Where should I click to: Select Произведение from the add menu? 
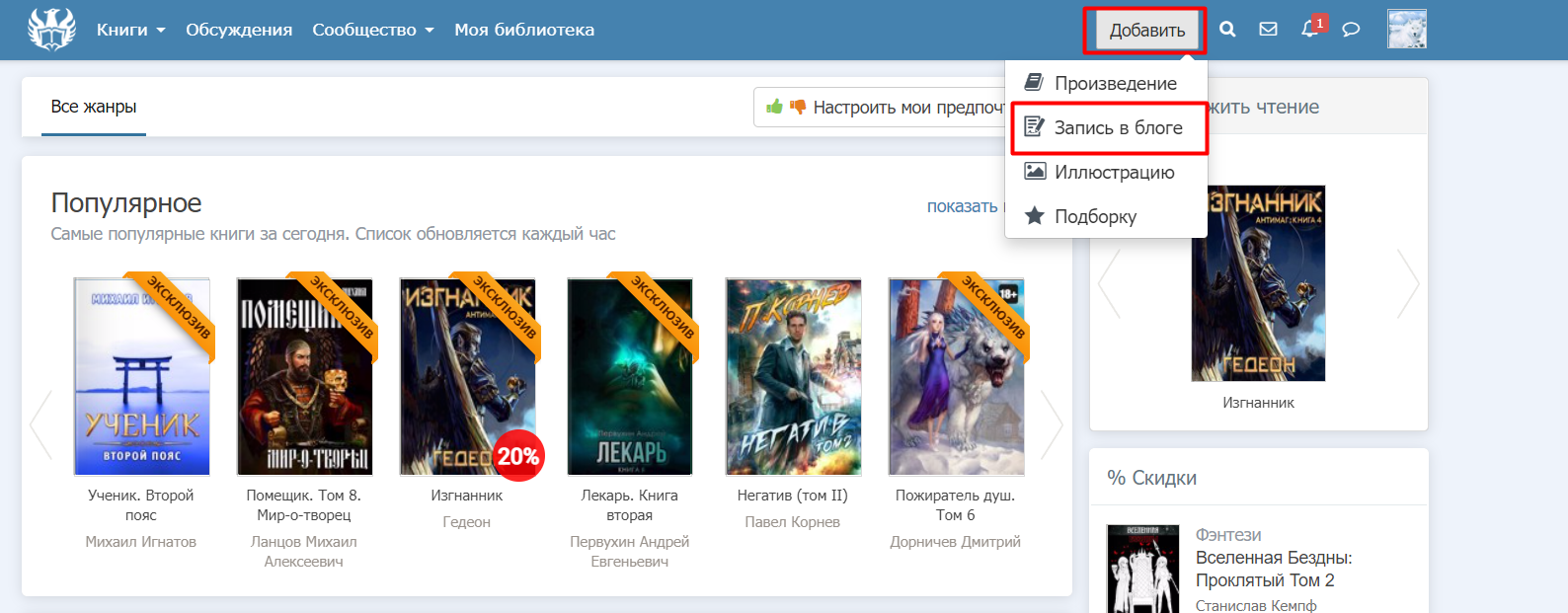1115,84
